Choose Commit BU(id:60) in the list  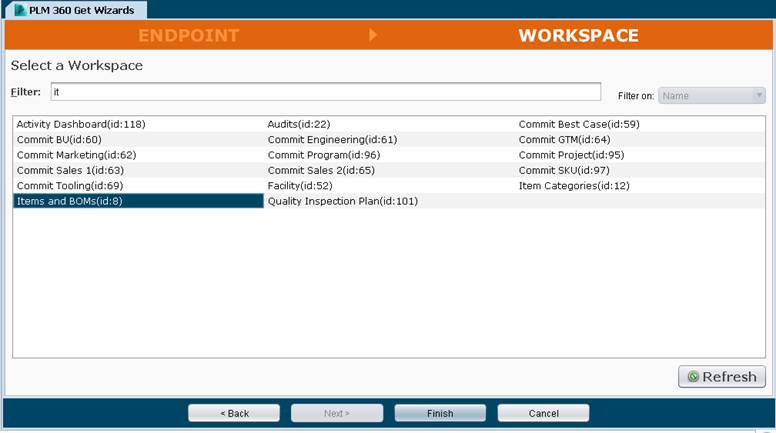(59, 140)
